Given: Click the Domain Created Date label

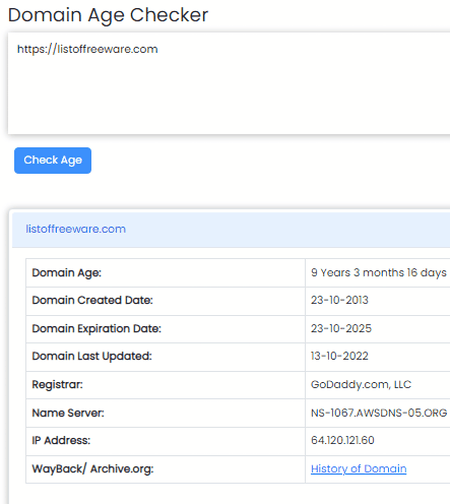Looking at the screenshot, I should (92, 300).
